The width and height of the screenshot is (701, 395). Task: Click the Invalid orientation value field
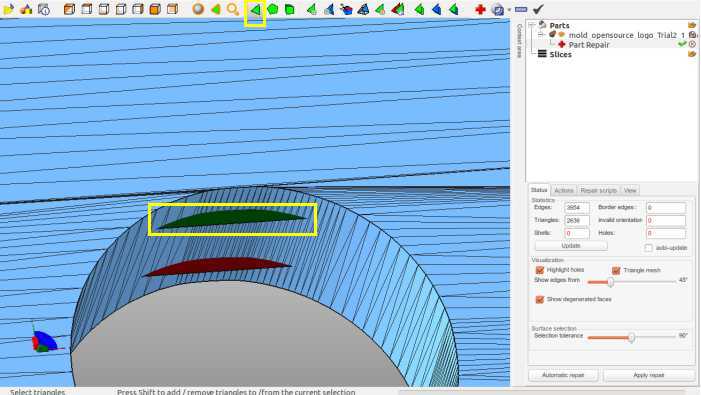tap(666, 220)
